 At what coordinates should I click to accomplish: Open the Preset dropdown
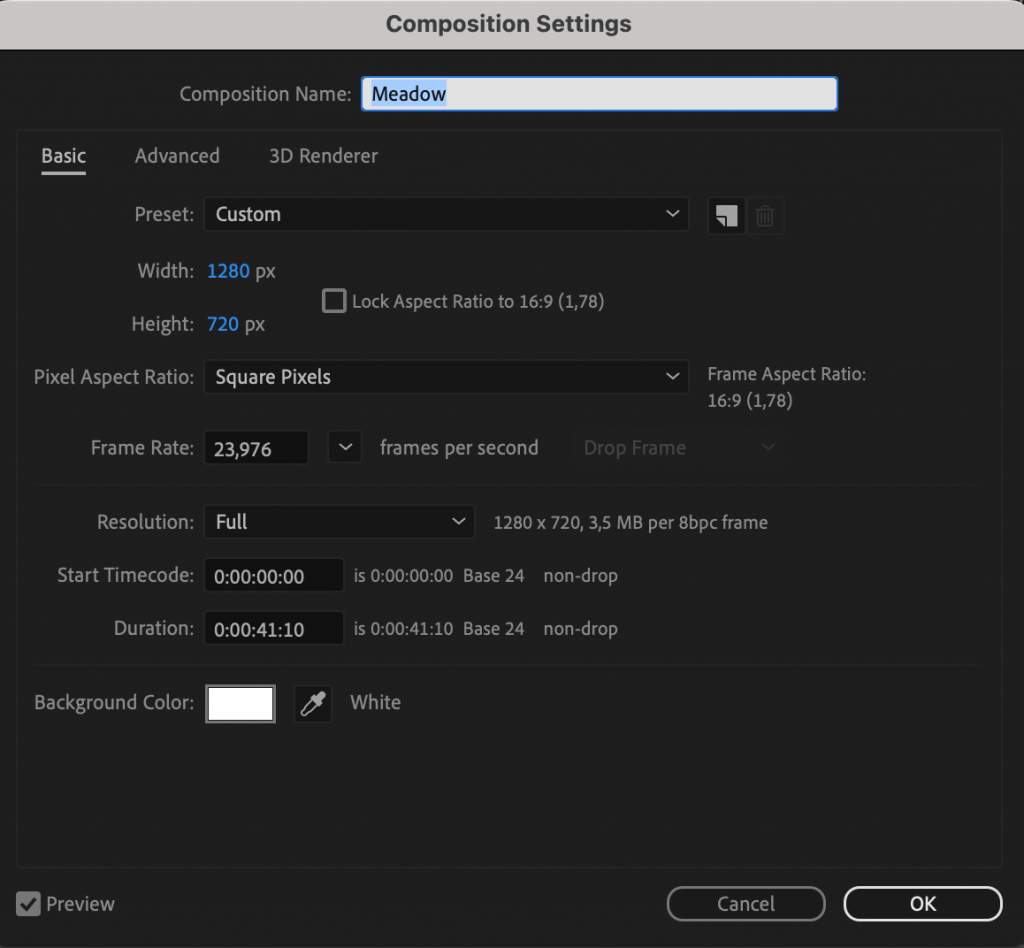[x=446, y=214]
